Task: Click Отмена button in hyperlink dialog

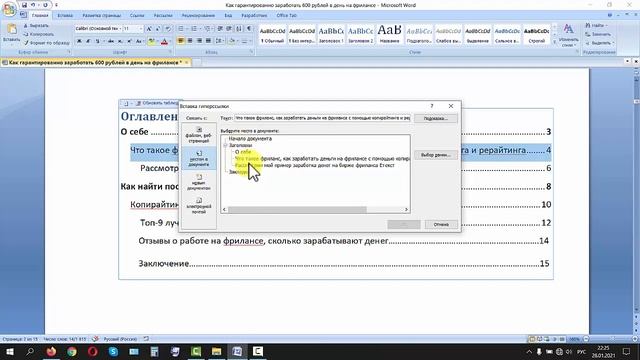Action: pos(441,224)
